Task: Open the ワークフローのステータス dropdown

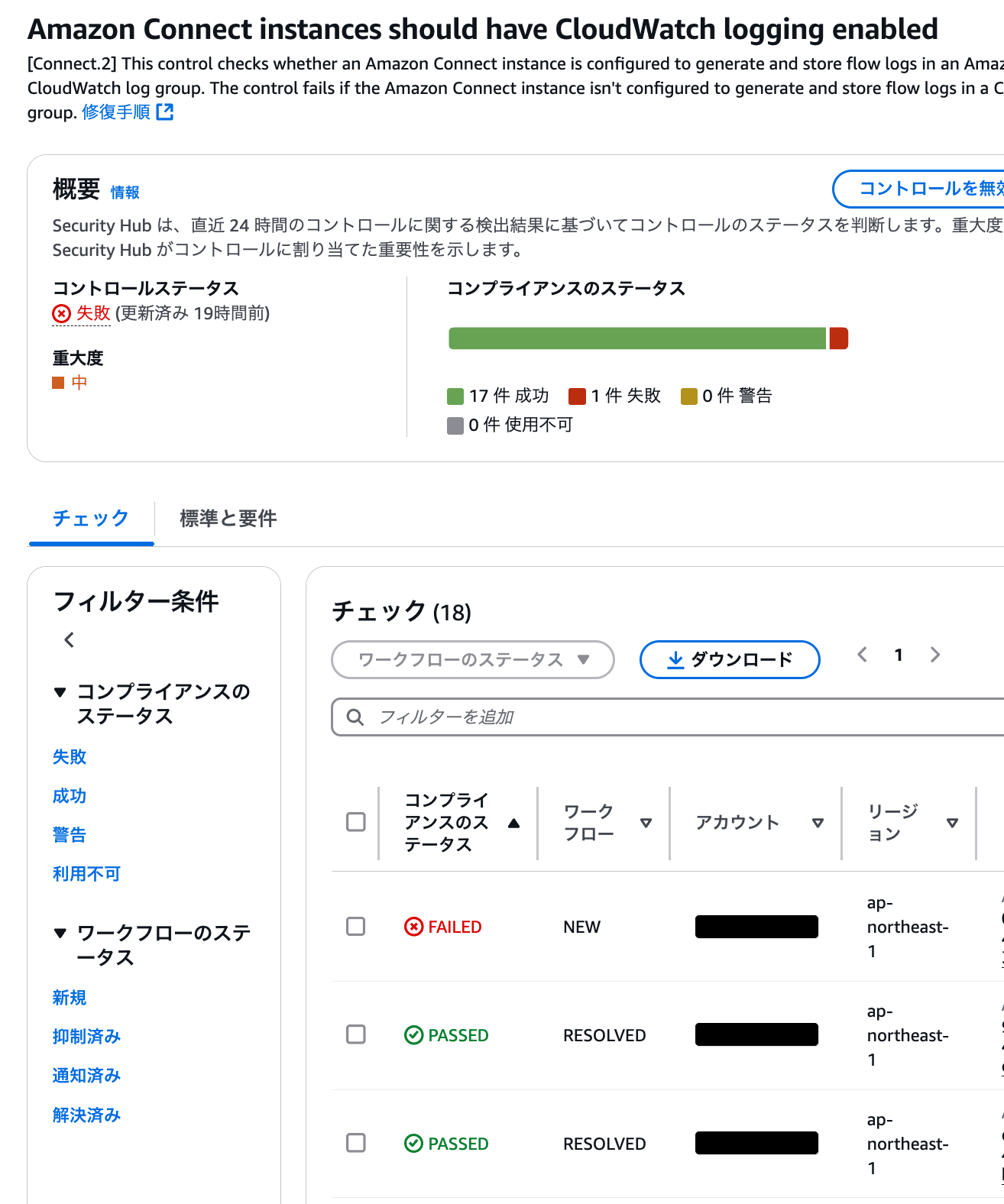Action: tap(473, 659)
